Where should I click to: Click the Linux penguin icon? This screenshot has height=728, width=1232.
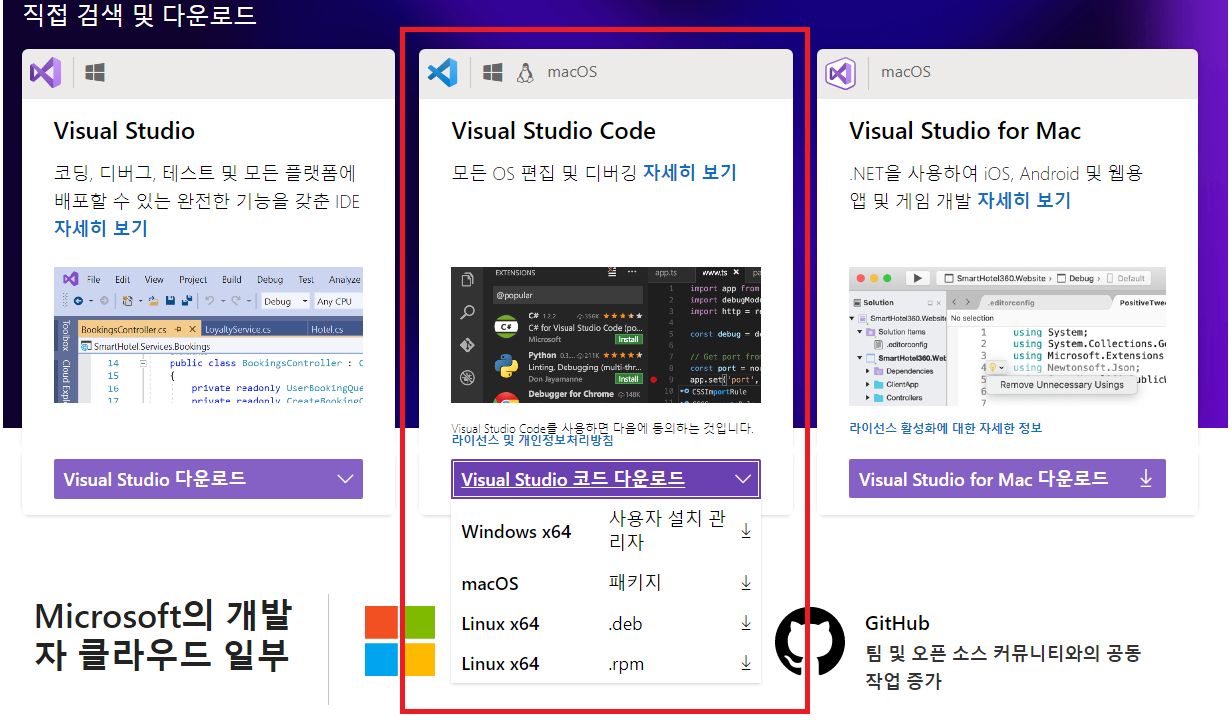[x=526, y=72]
